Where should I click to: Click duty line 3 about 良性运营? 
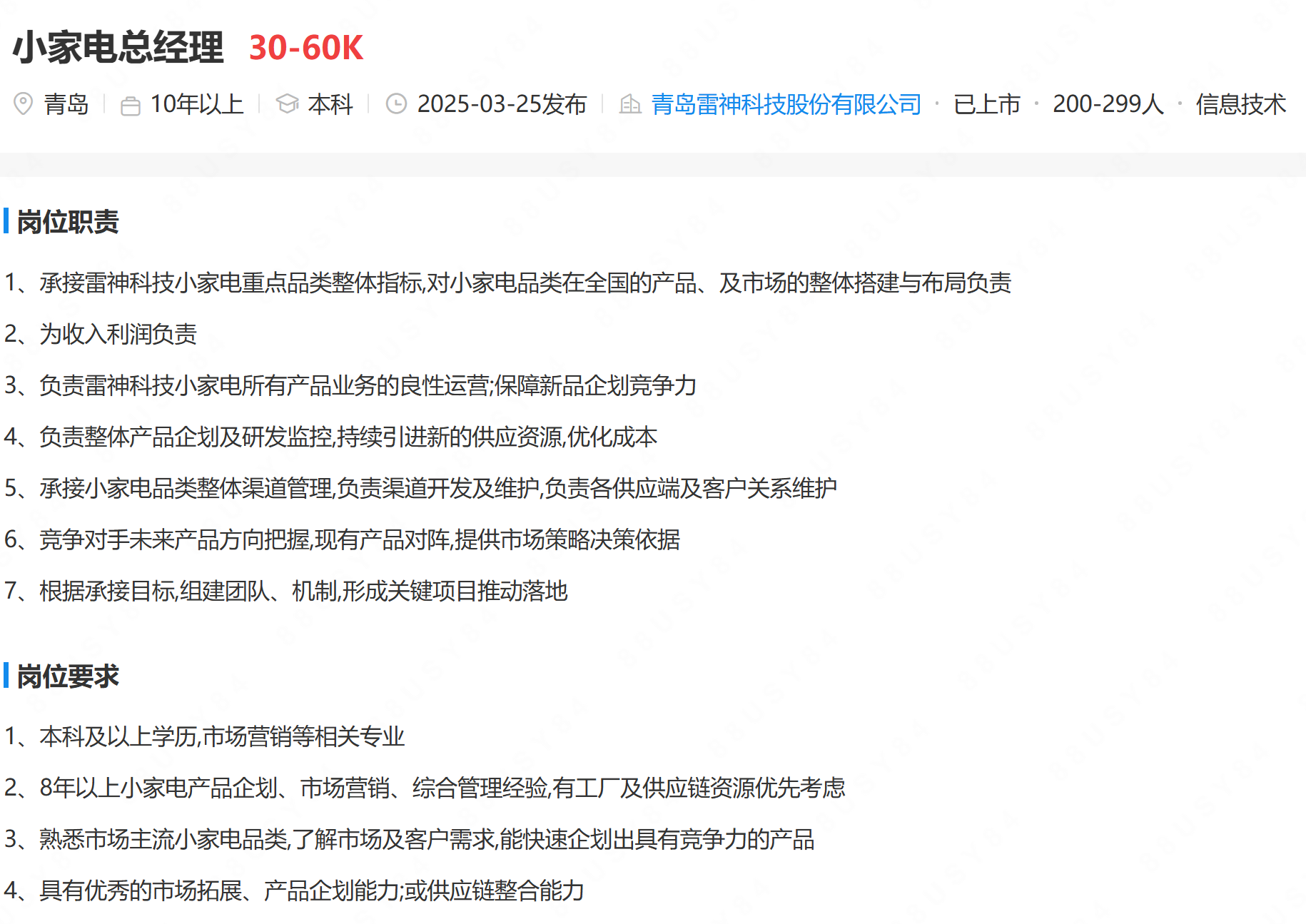click(350, 385)
